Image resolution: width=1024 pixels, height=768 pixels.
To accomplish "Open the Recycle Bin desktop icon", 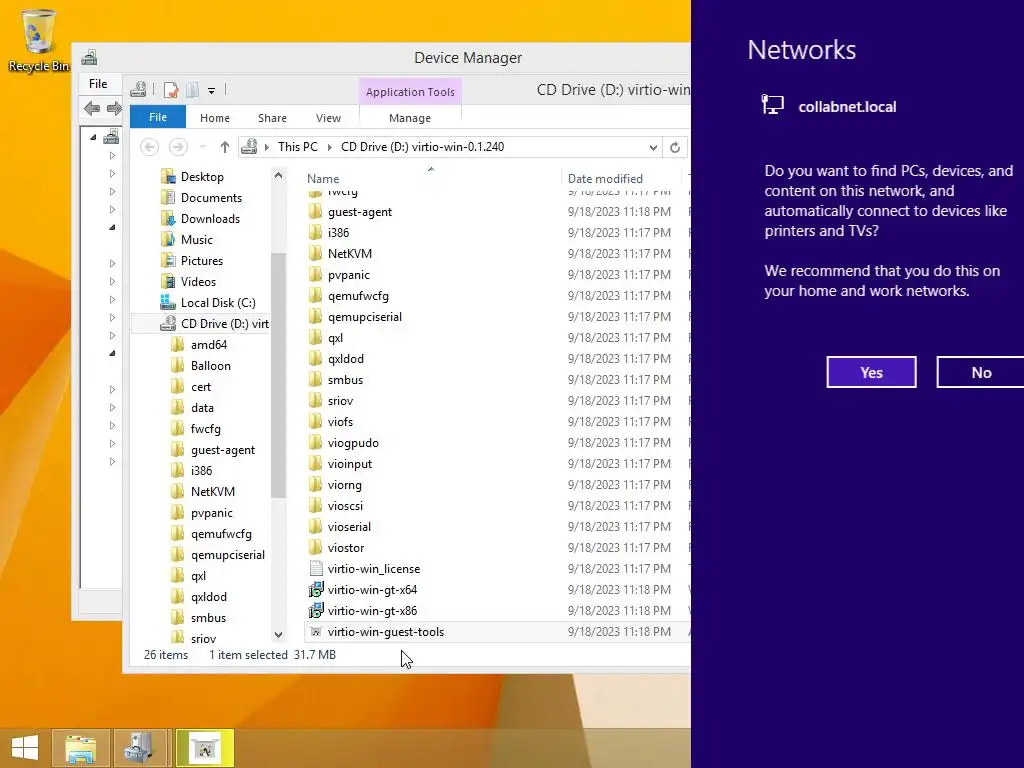I will 38,40.
